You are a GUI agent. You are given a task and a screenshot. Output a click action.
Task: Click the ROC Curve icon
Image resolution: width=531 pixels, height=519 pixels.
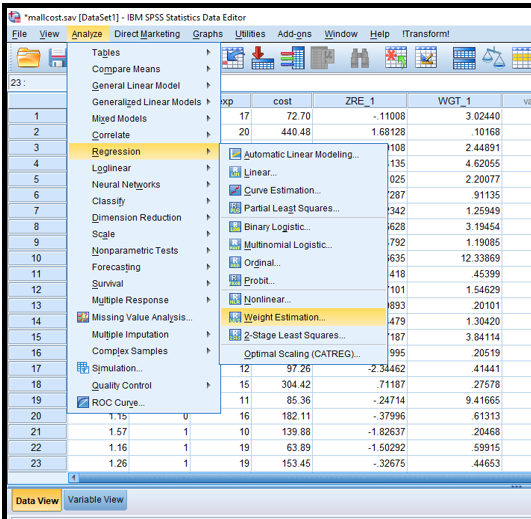tap(83, 402)
